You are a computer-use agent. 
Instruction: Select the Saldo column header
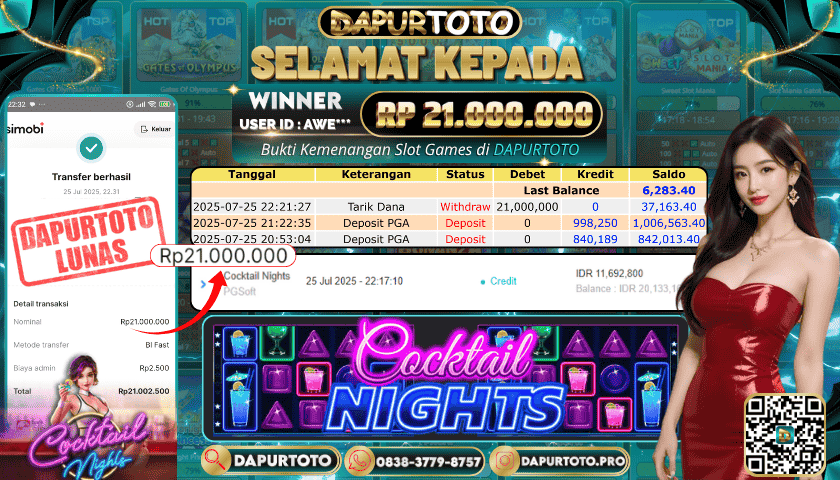click(668, 174)
